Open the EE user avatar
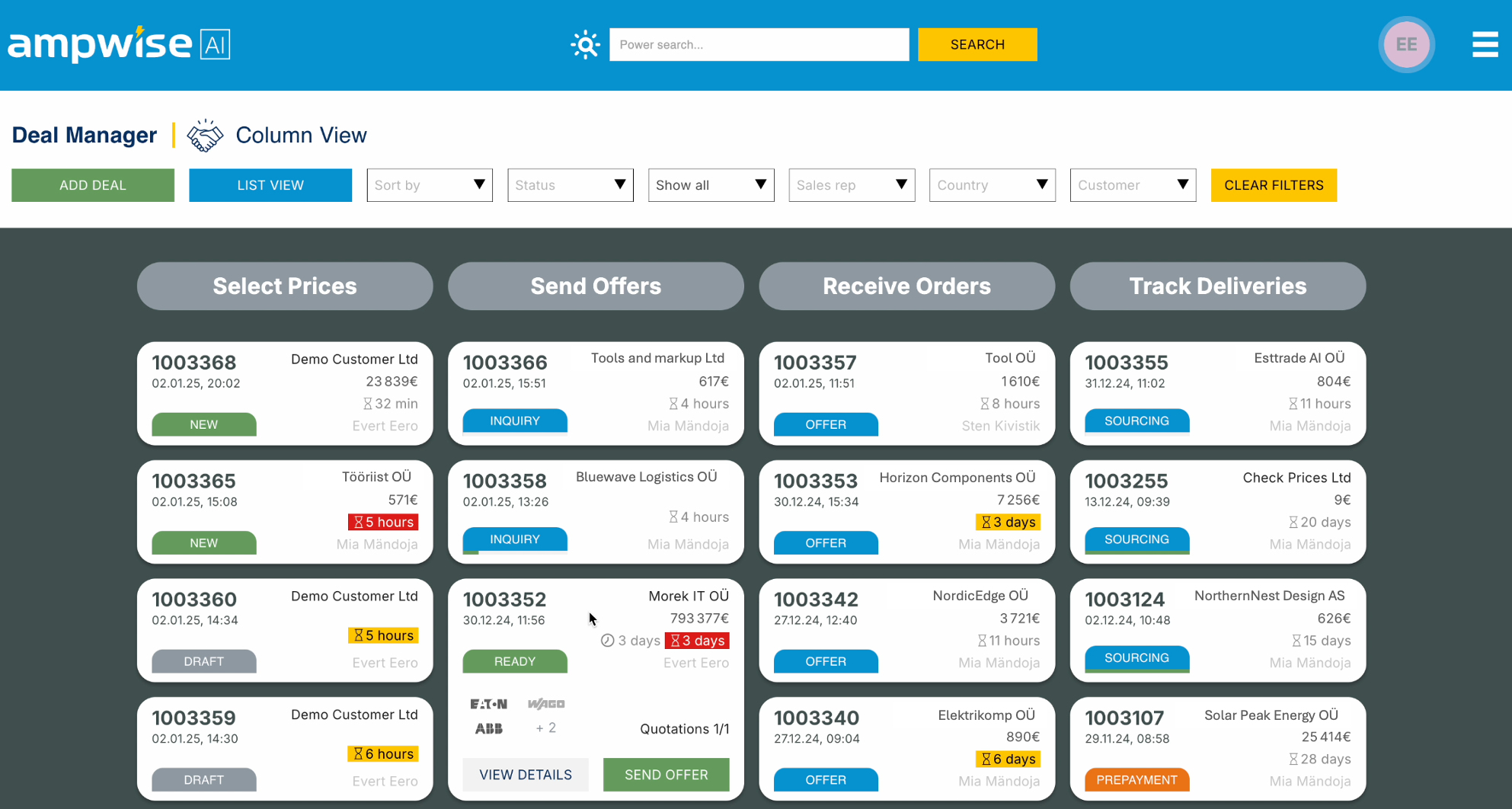The height and width of the screenshot is (809, 1512). click(x=1406, y=44)
